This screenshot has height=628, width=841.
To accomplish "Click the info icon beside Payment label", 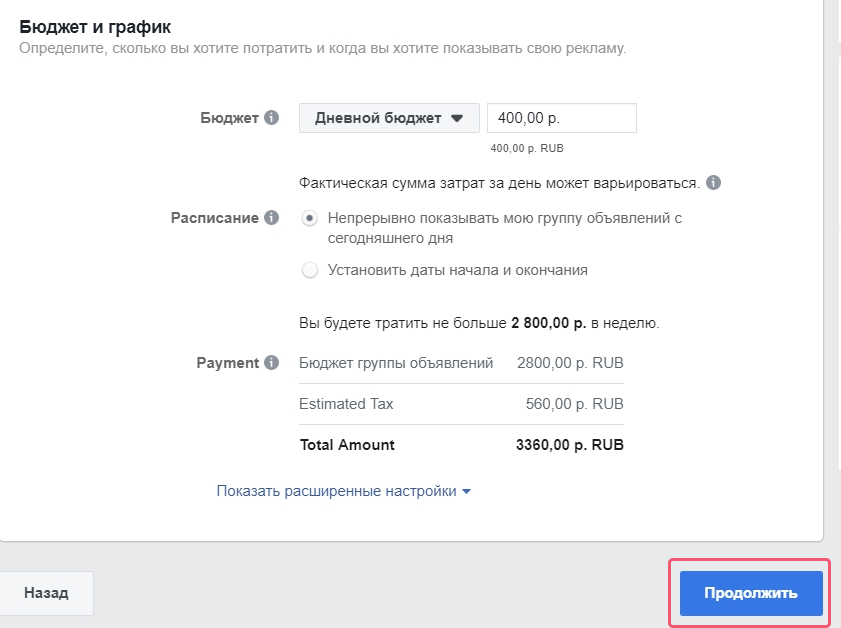I will pyautogui.click(x=272, y=363).
